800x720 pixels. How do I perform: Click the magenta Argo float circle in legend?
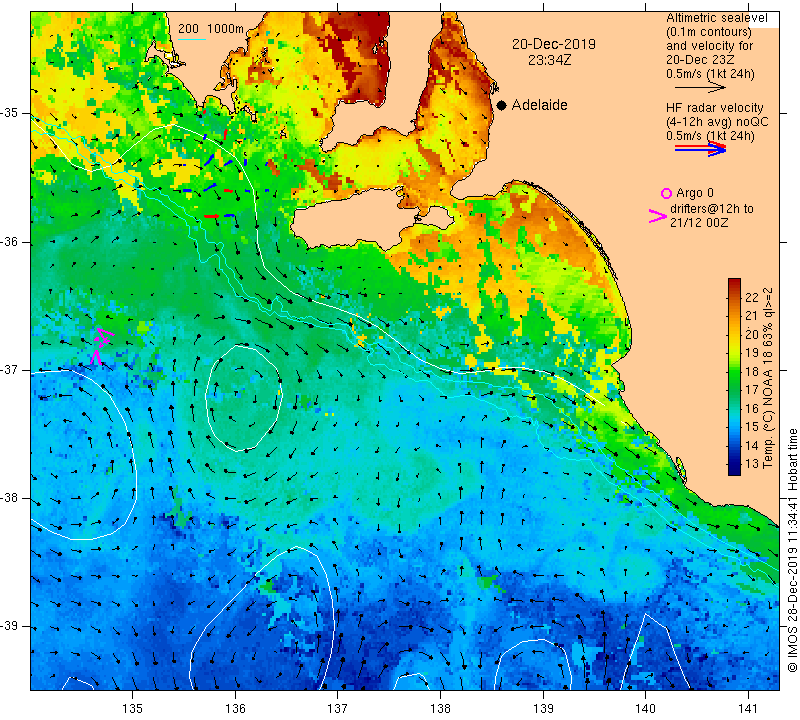666,193
